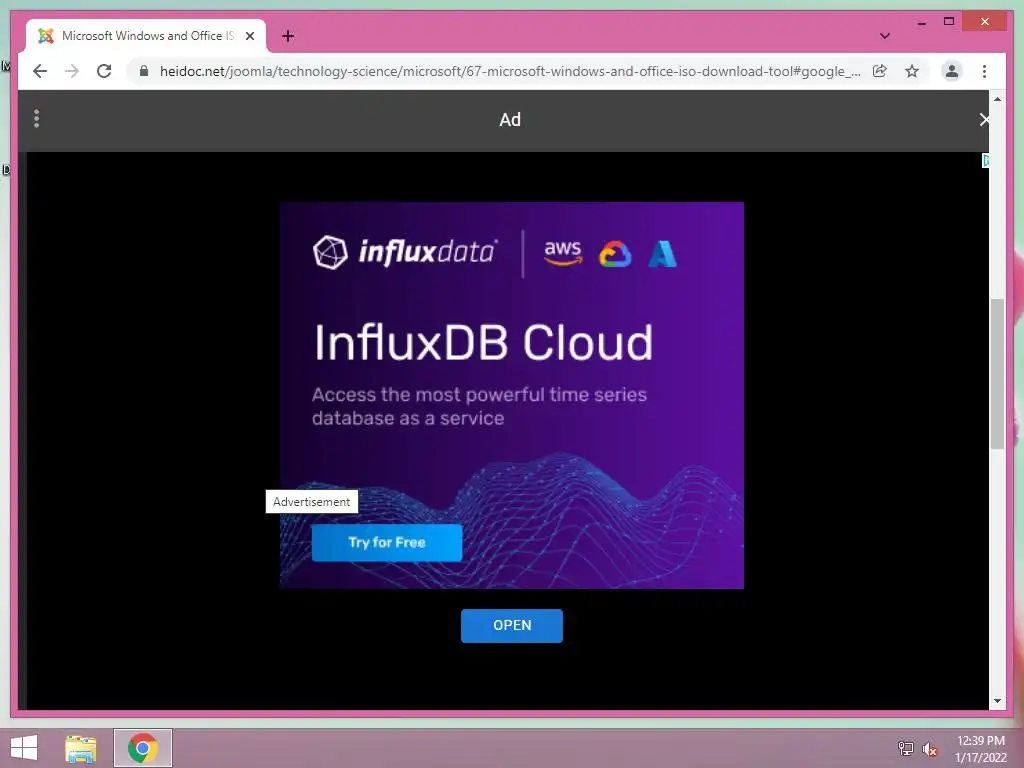Click the URL address bar

point(509,71)
